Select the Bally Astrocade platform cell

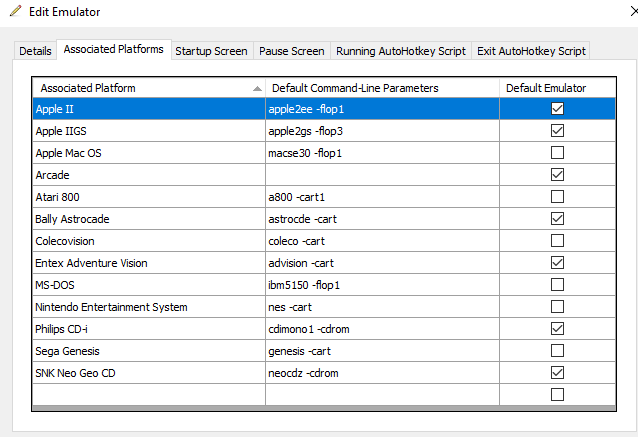point(149,218)
